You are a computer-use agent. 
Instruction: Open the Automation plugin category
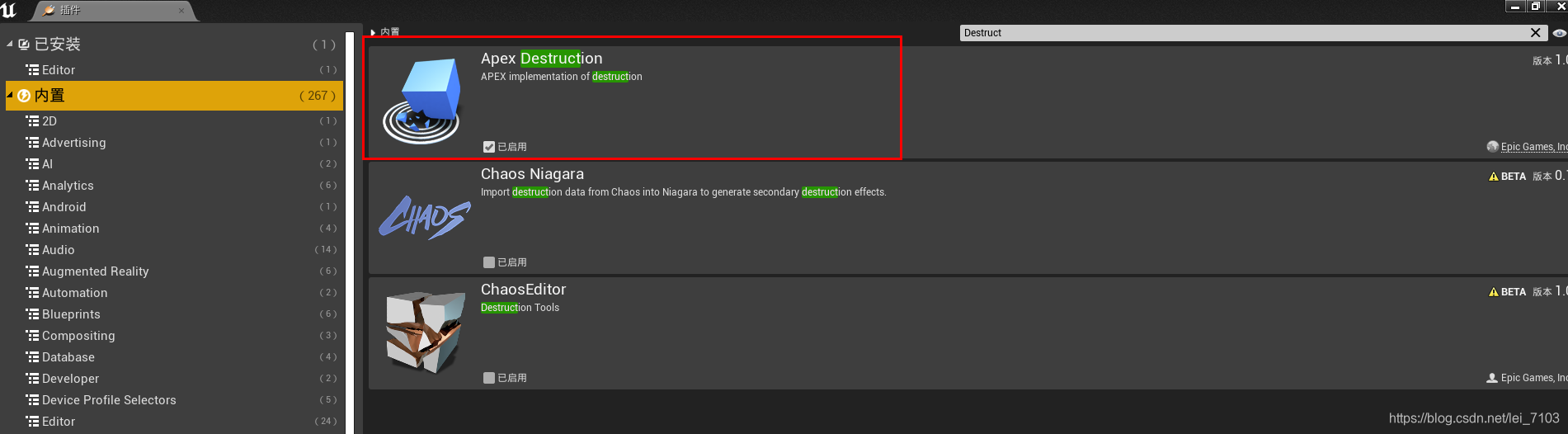(174, 293)
